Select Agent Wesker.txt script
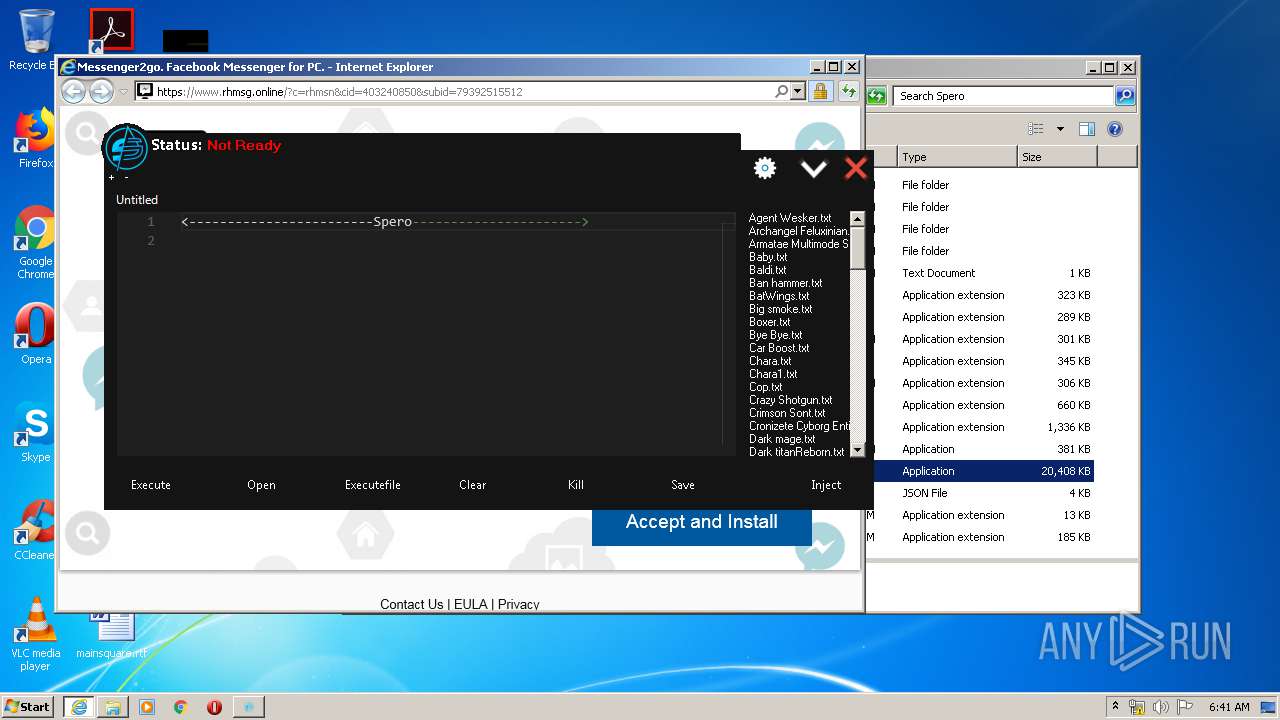 tap(790, 218)
